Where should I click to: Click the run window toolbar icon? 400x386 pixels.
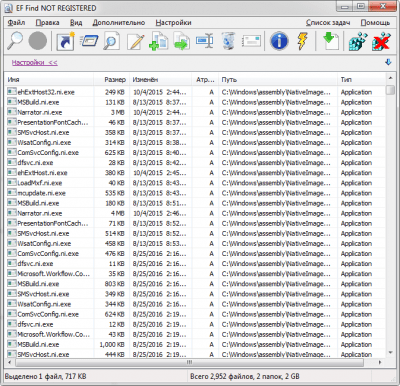pos(89,41)
